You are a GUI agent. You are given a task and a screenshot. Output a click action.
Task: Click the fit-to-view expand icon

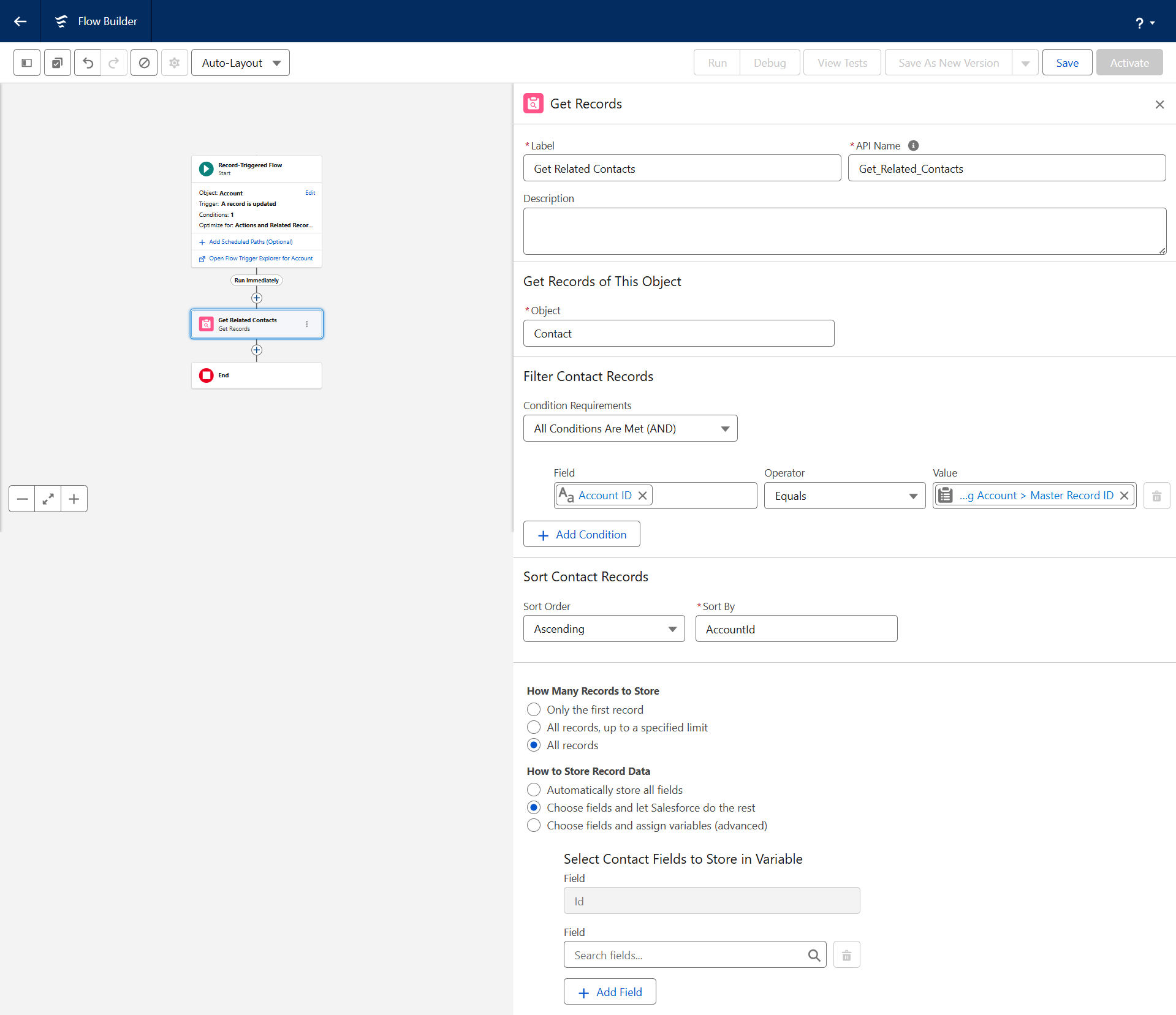48,499
